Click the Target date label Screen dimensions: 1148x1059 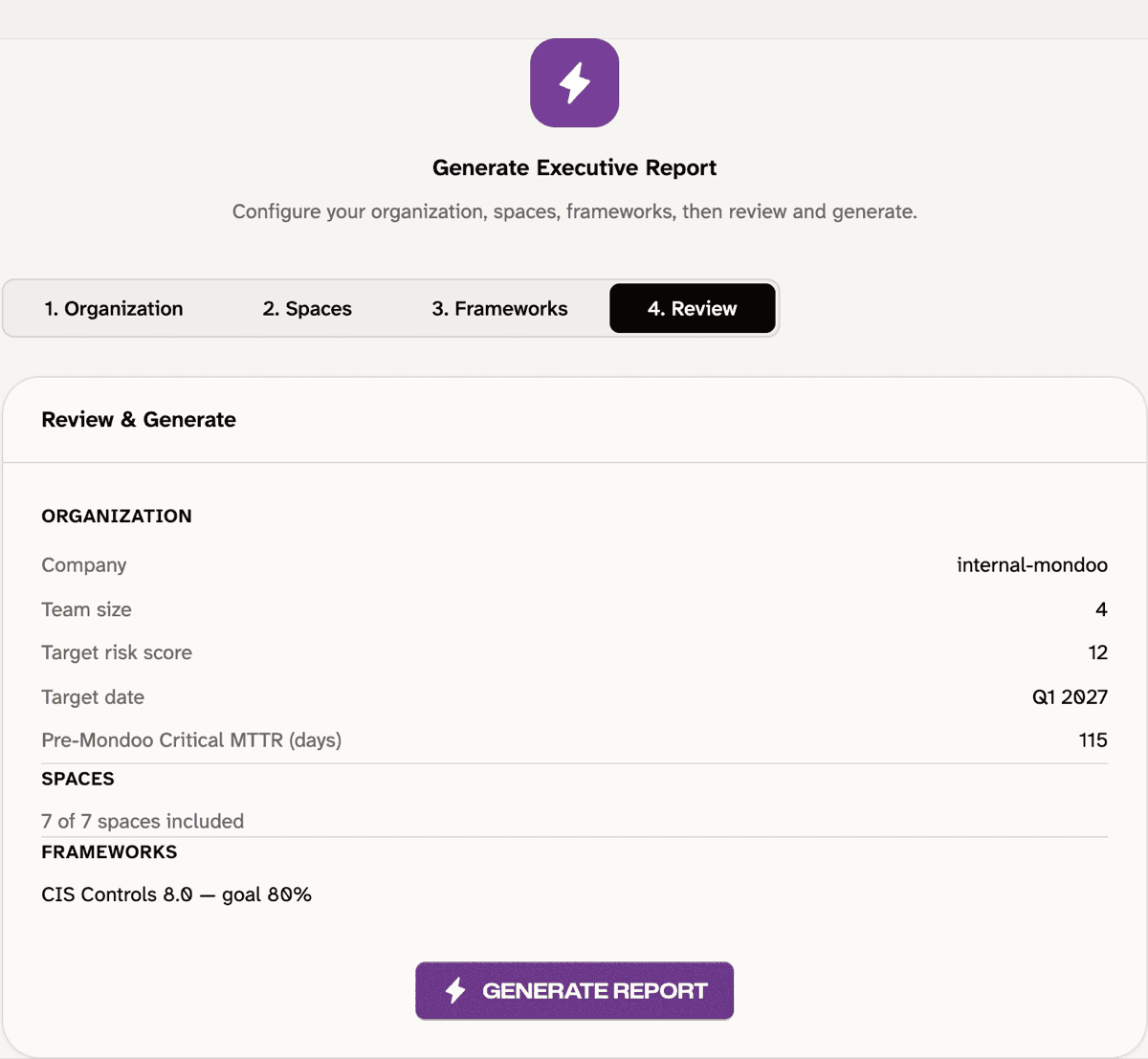point(93,696)
